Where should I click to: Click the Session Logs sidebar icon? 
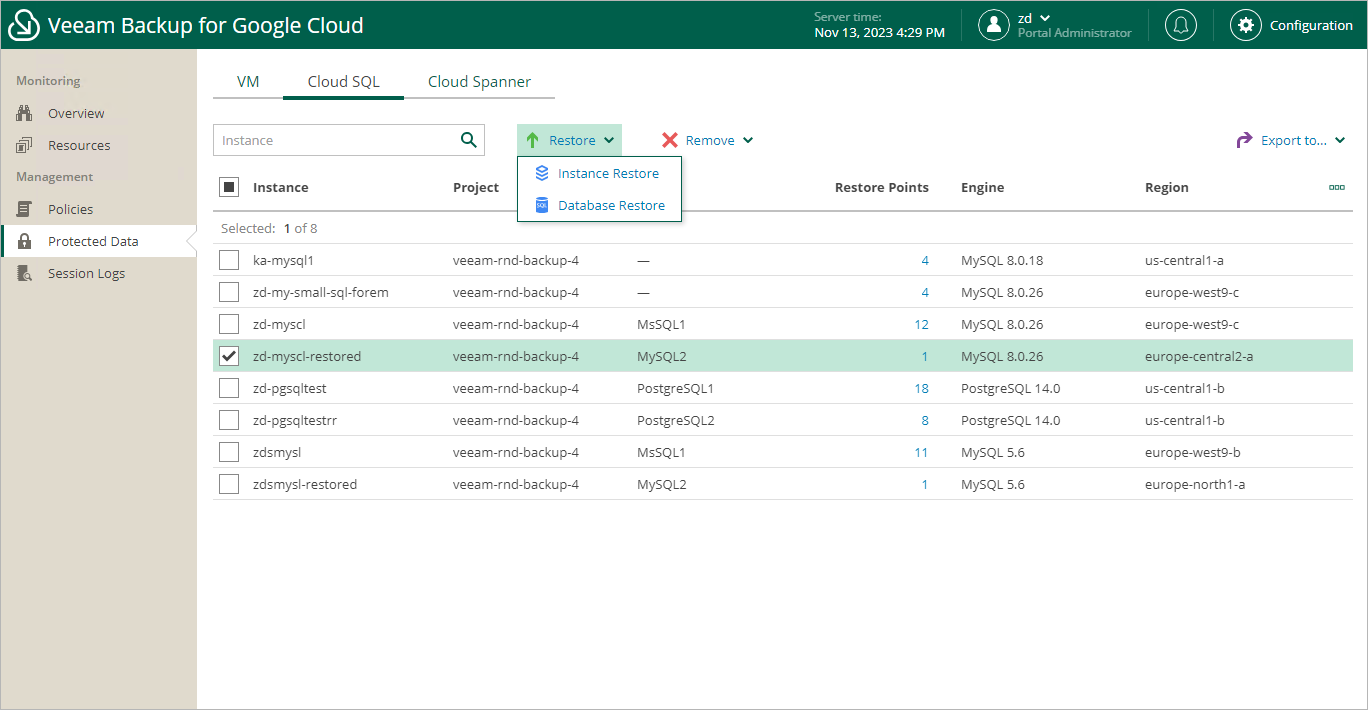coord(25,273)
